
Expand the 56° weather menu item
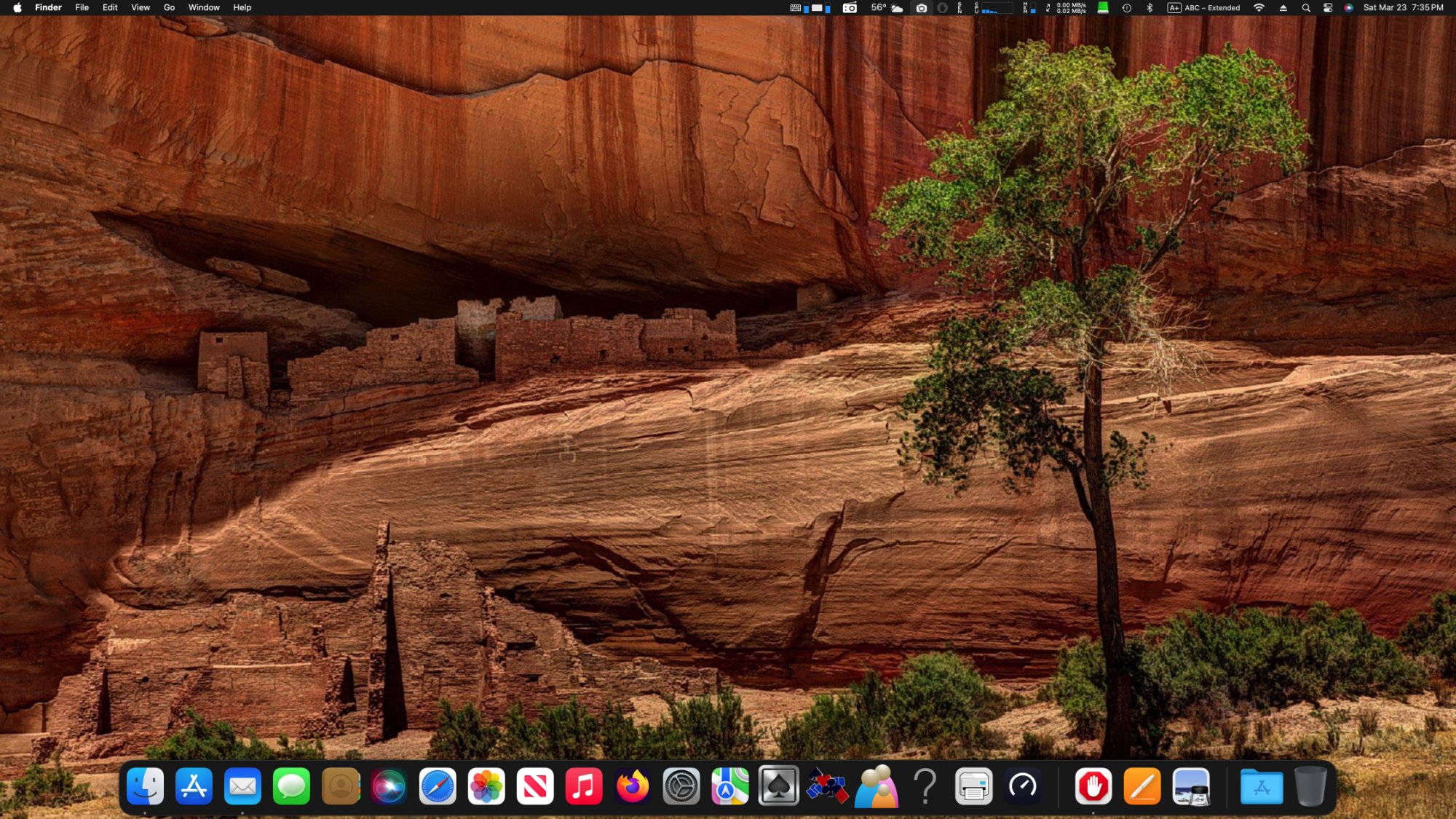[887, 7]
